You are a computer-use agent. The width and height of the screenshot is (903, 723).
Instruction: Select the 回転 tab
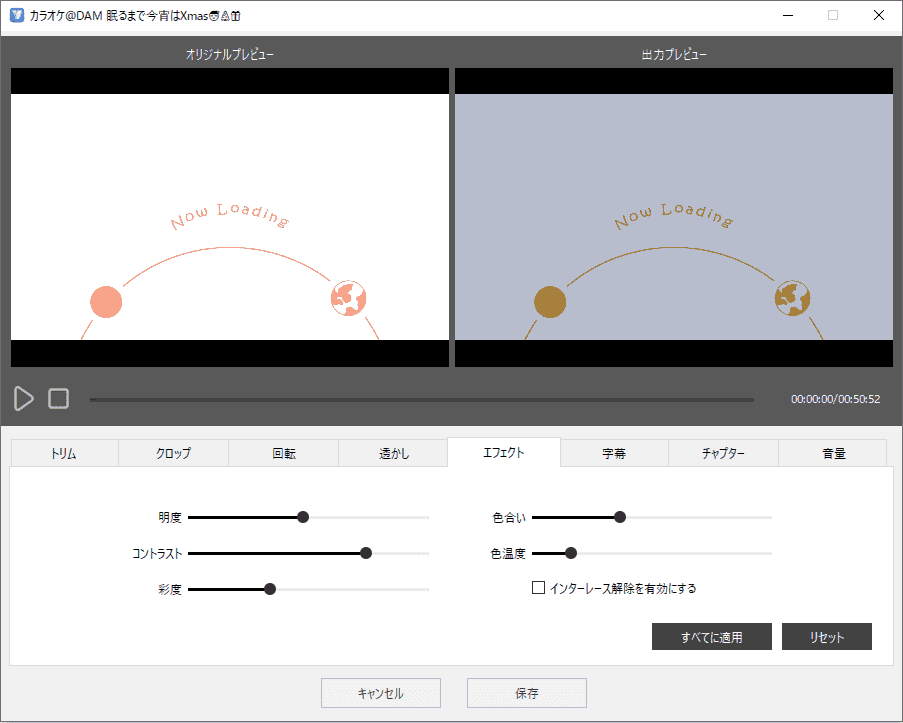[x=283, y=453]
